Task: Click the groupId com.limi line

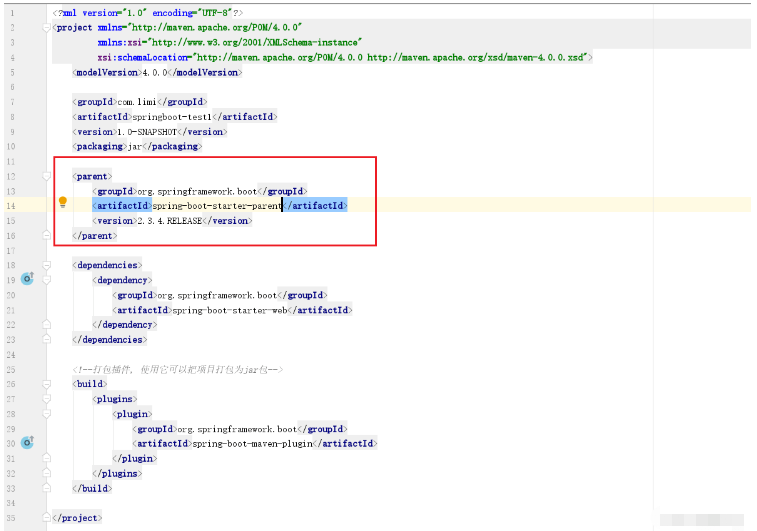Action: pos(140,102)
